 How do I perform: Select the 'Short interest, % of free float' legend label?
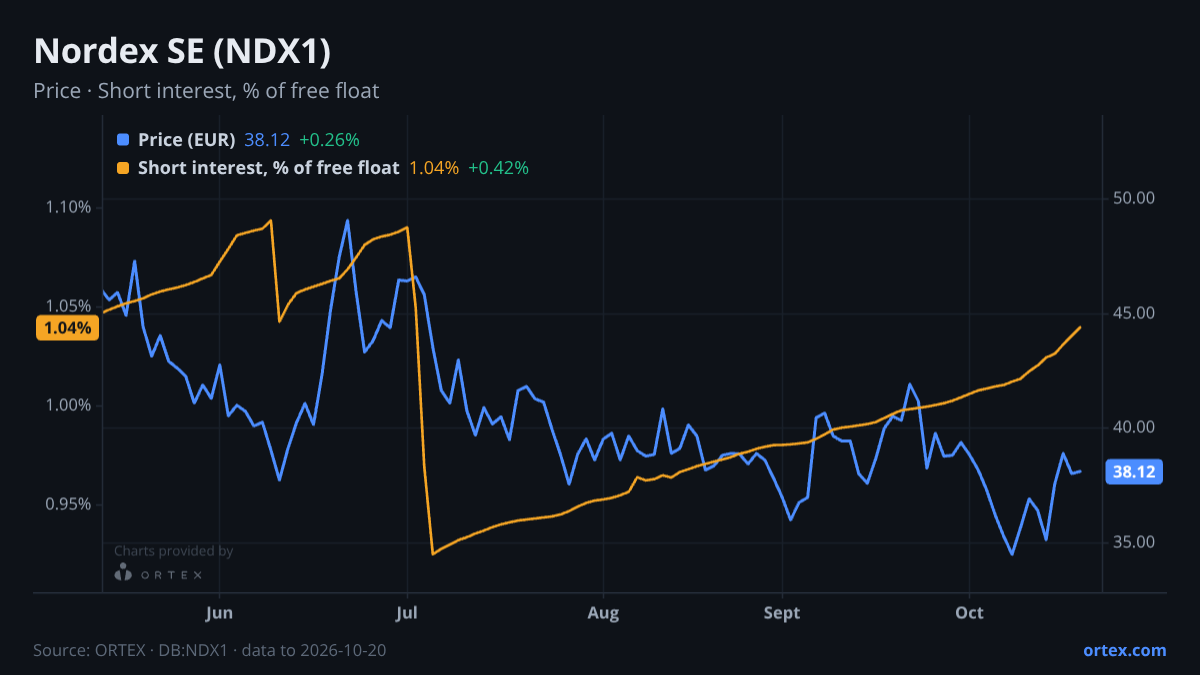[x=269, y=168]
